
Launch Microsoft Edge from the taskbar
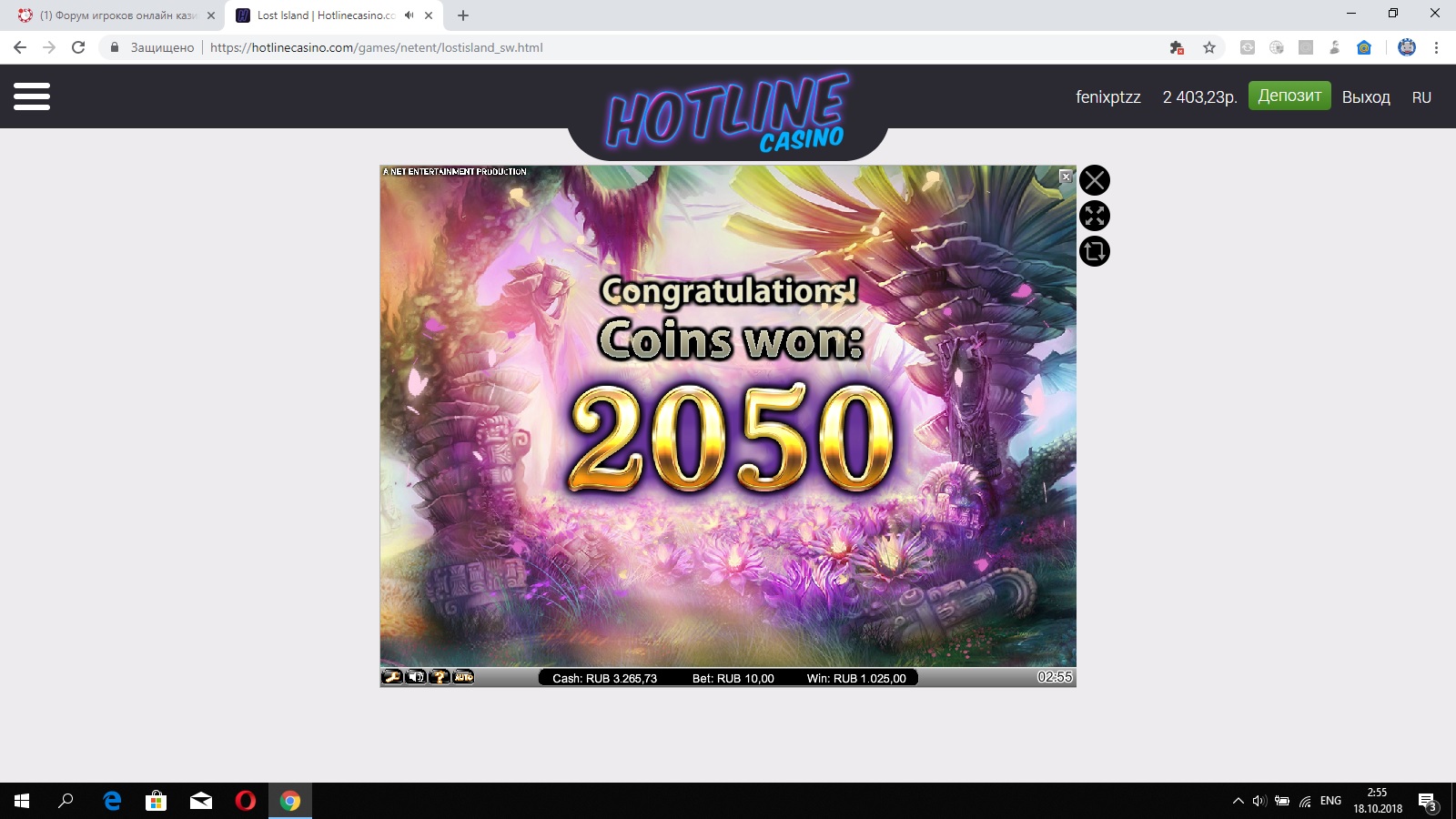pos(112,801)
